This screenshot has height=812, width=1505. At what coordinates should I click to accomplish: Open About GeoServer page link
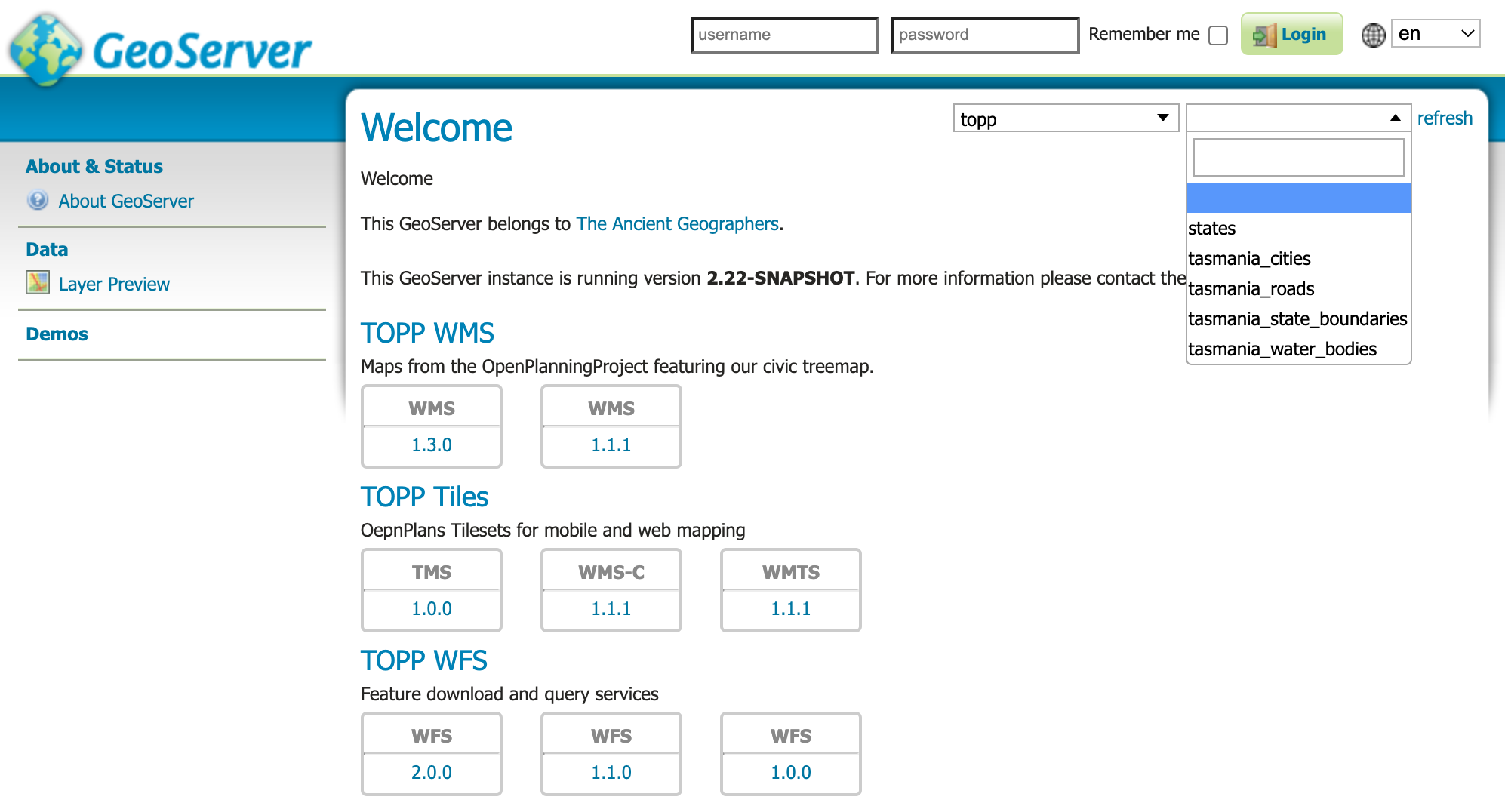coord(126,201)
